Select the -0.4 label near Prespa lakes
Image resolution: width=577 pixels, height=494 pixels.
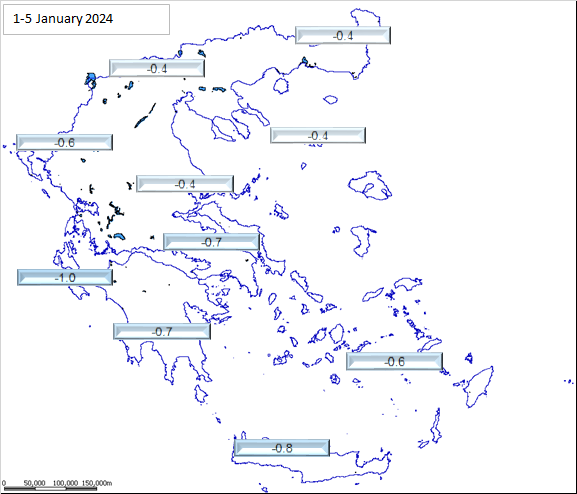click(x=157, y=68)
